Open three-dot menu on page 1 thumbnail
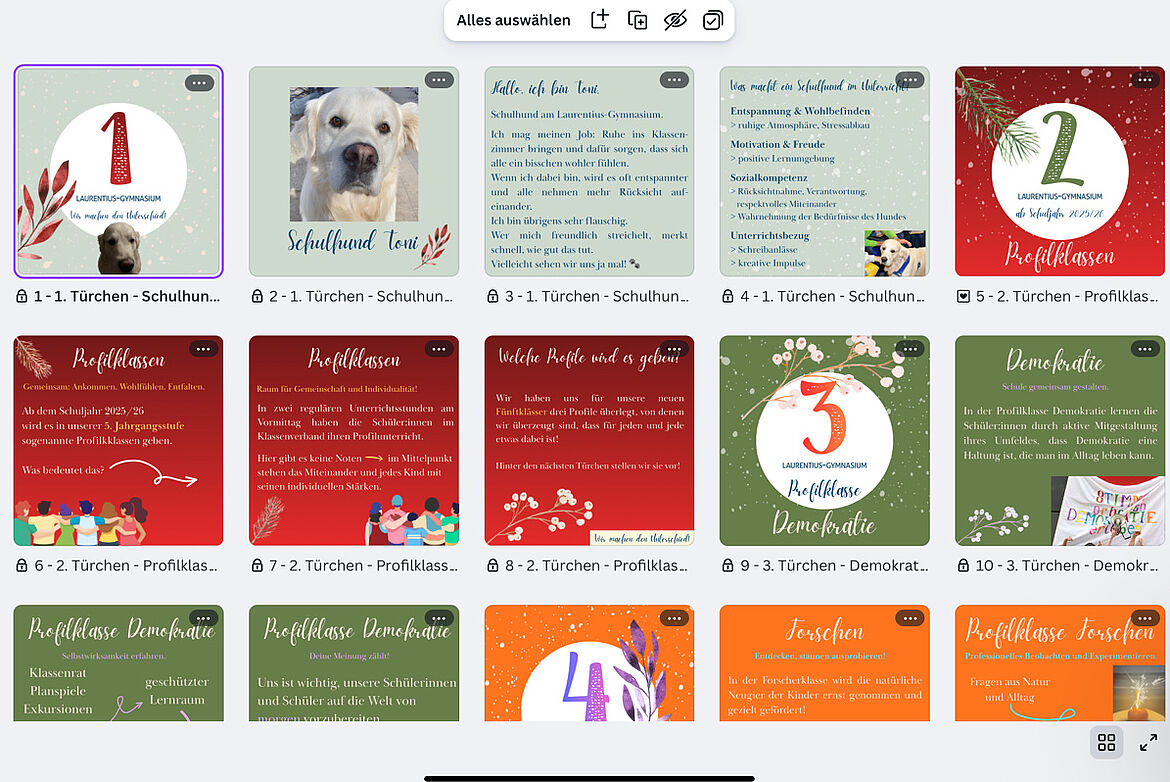 click(199, 82)
